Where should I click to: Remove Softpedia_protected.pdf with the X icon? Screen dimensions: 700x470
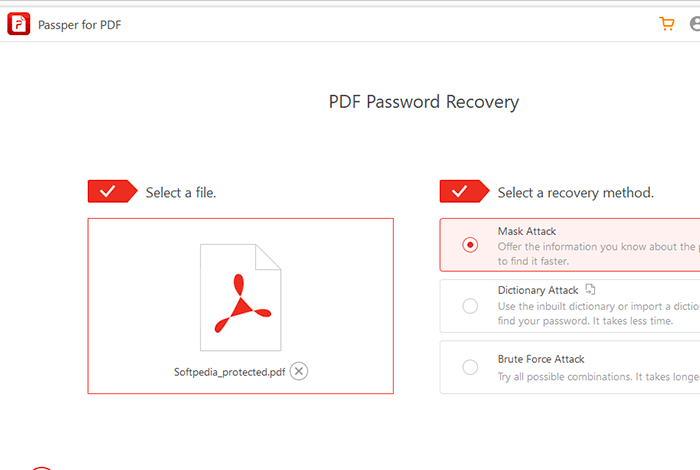(x=299, y=371)
